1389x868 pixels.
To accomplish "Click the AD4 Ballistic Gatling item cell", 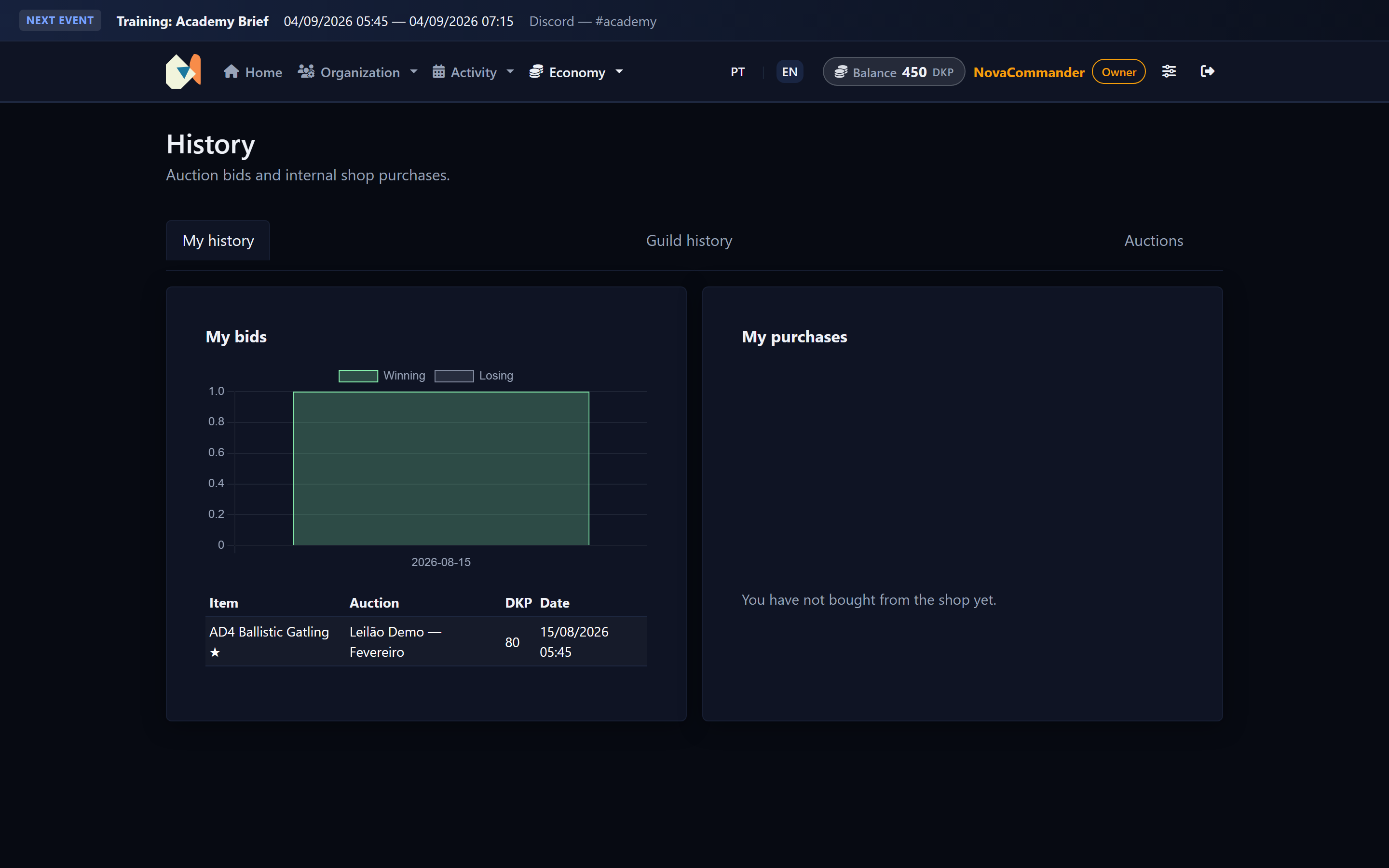I will [275, 642].
